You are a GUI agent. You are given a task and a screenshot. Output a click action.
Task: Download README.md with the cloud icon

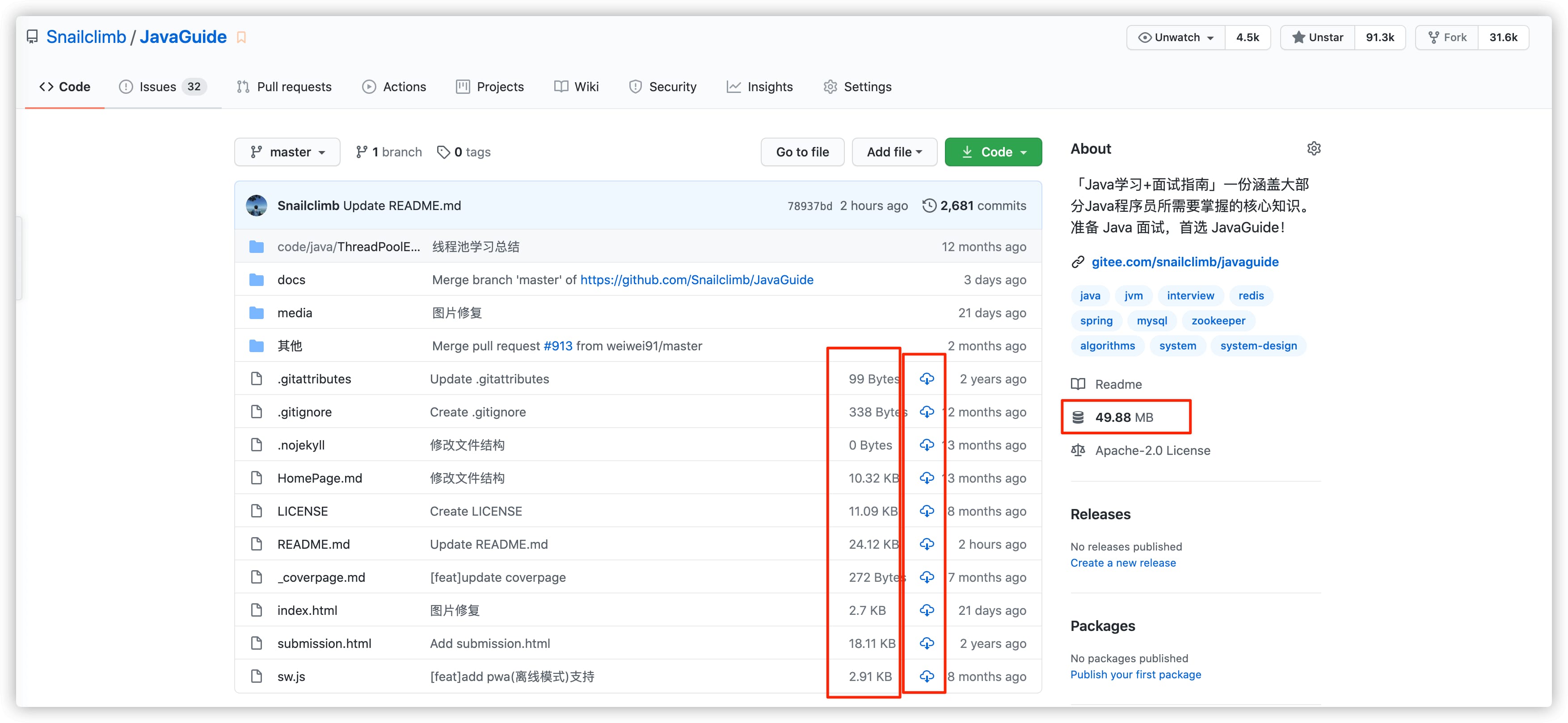(x=927, y=544)
